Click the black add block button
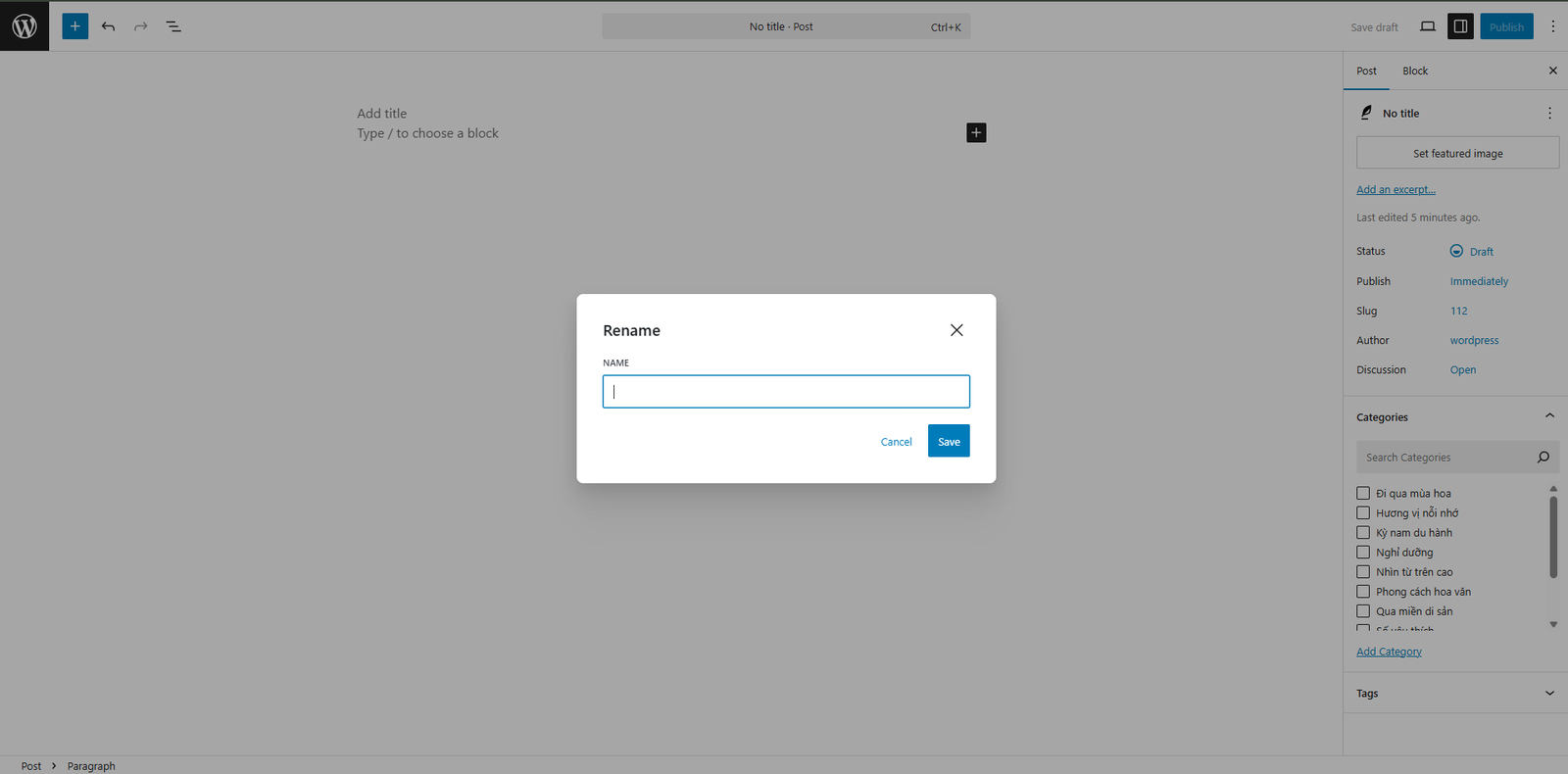This screenshot has width=1568, height=774. (976, 133)
